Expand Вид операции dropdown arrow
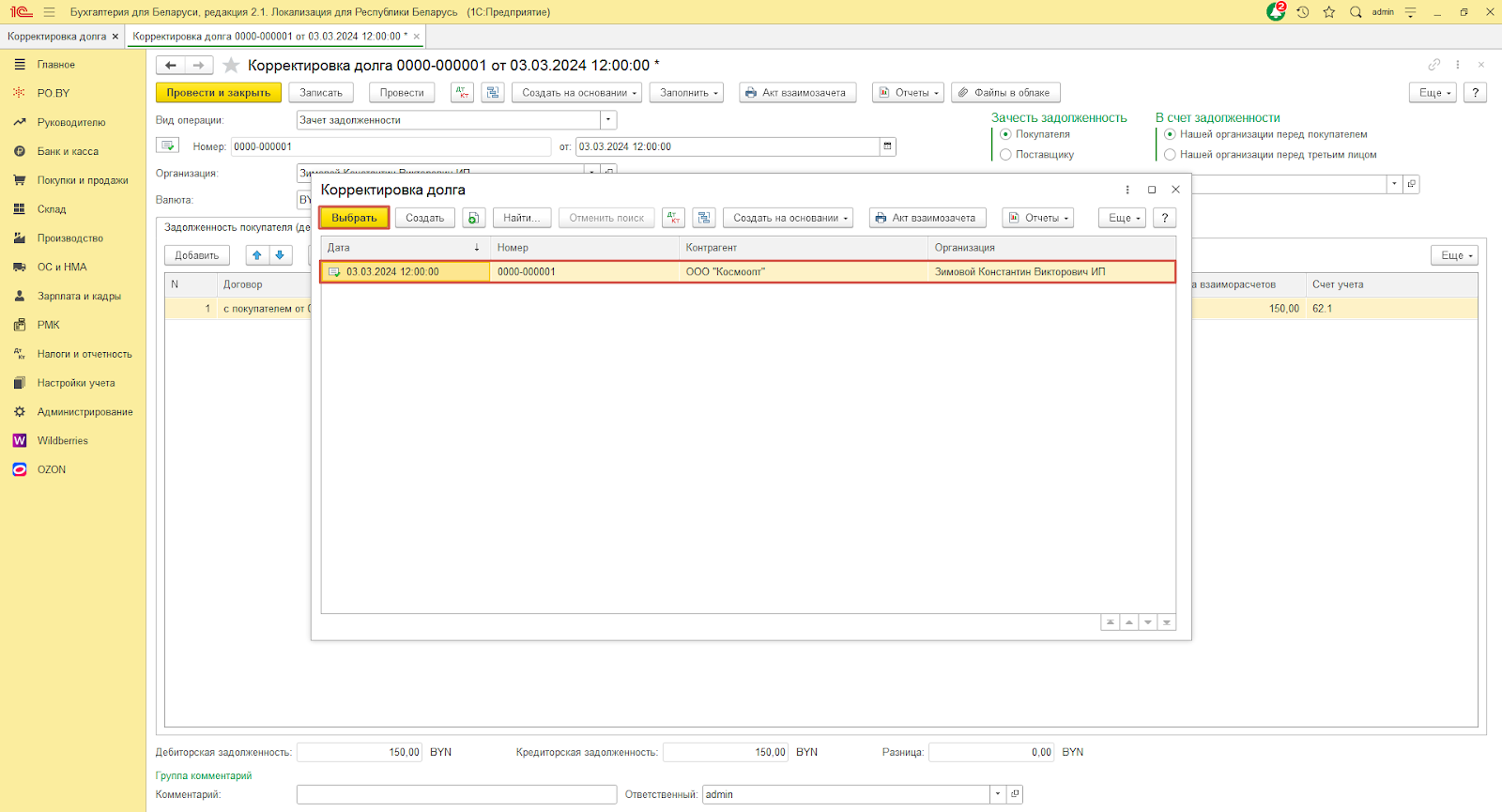 [608, 120]
